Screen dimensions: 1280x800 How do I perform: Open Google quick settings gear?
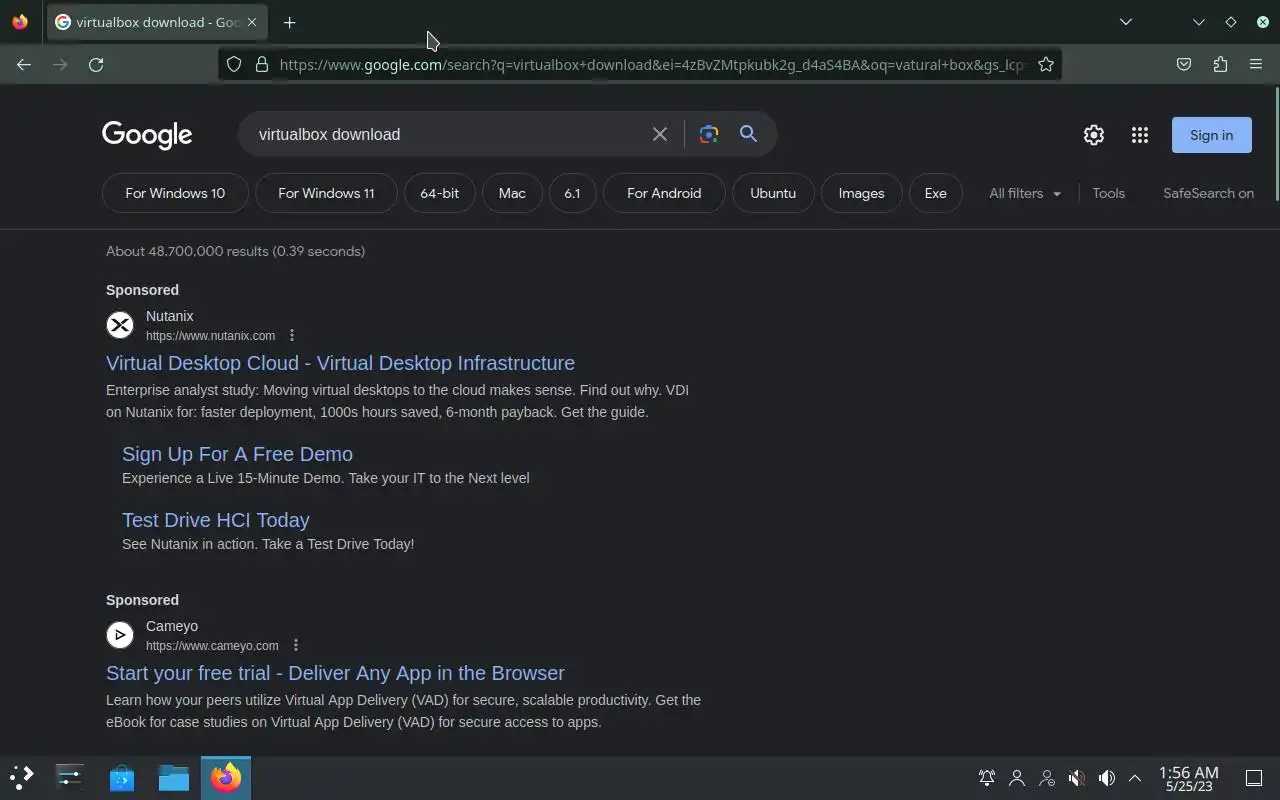1094,135
